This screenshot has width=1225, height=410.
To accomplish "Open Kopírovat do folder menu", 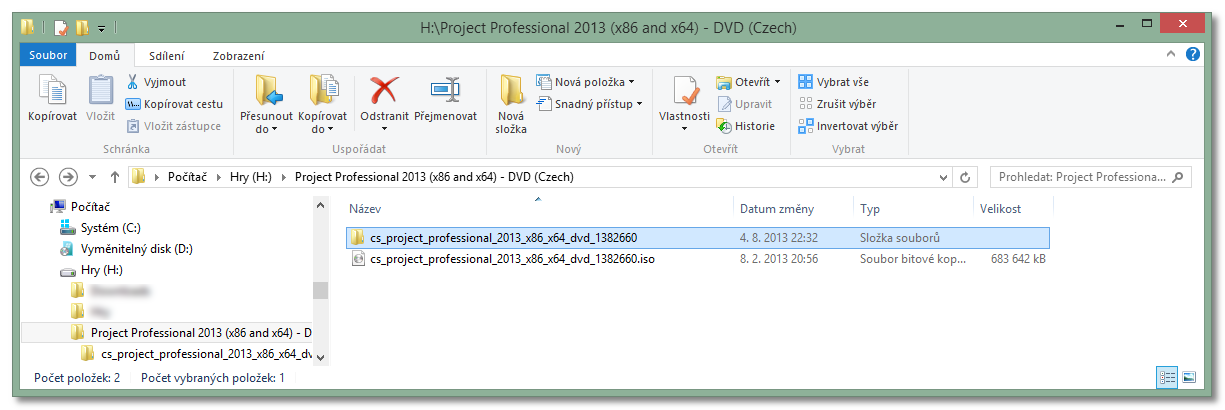I will coord(322,105).
